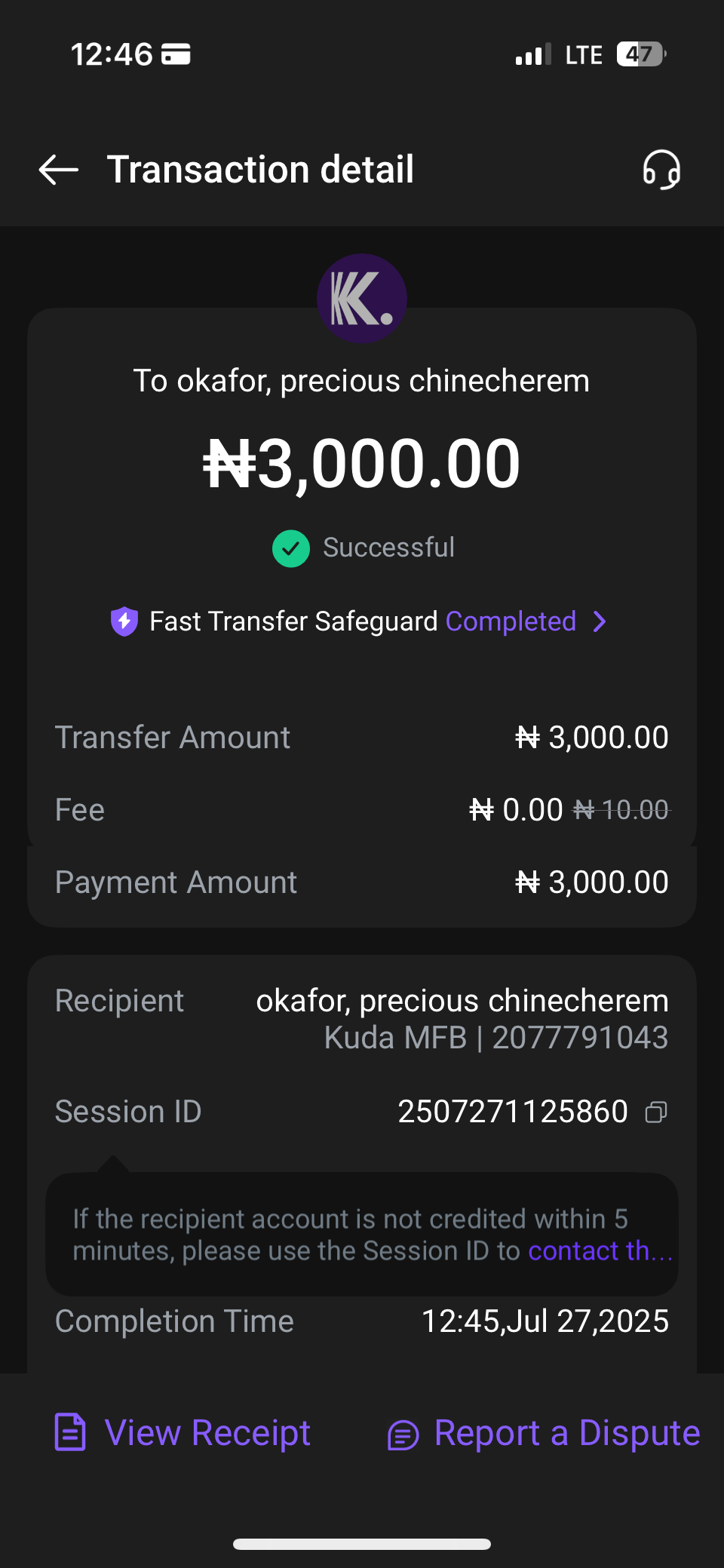Tap the Kuda bank logo
724x1568 pixels.
coord(362,299)
